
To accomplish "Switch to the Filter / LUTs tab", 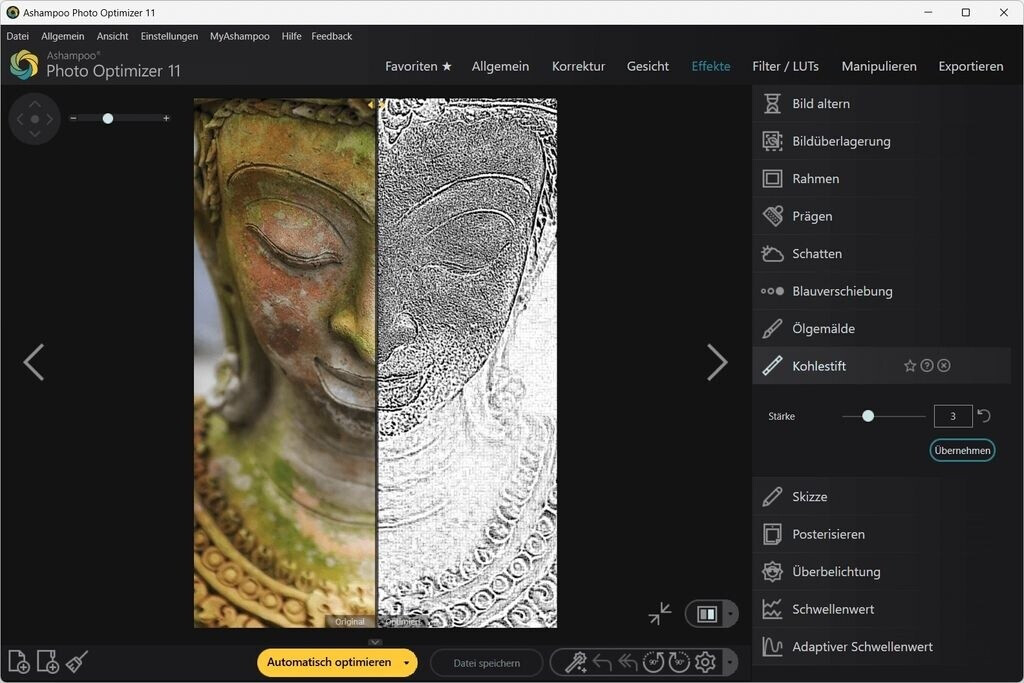I will (x=785, y=66).
